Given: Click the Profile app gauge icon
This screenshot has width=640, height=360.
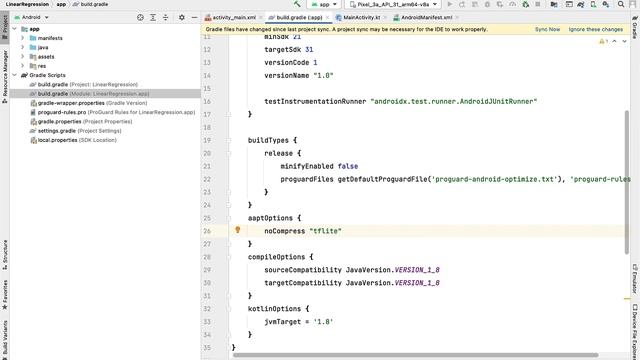Looking at the screenshot, I should 513,4.
